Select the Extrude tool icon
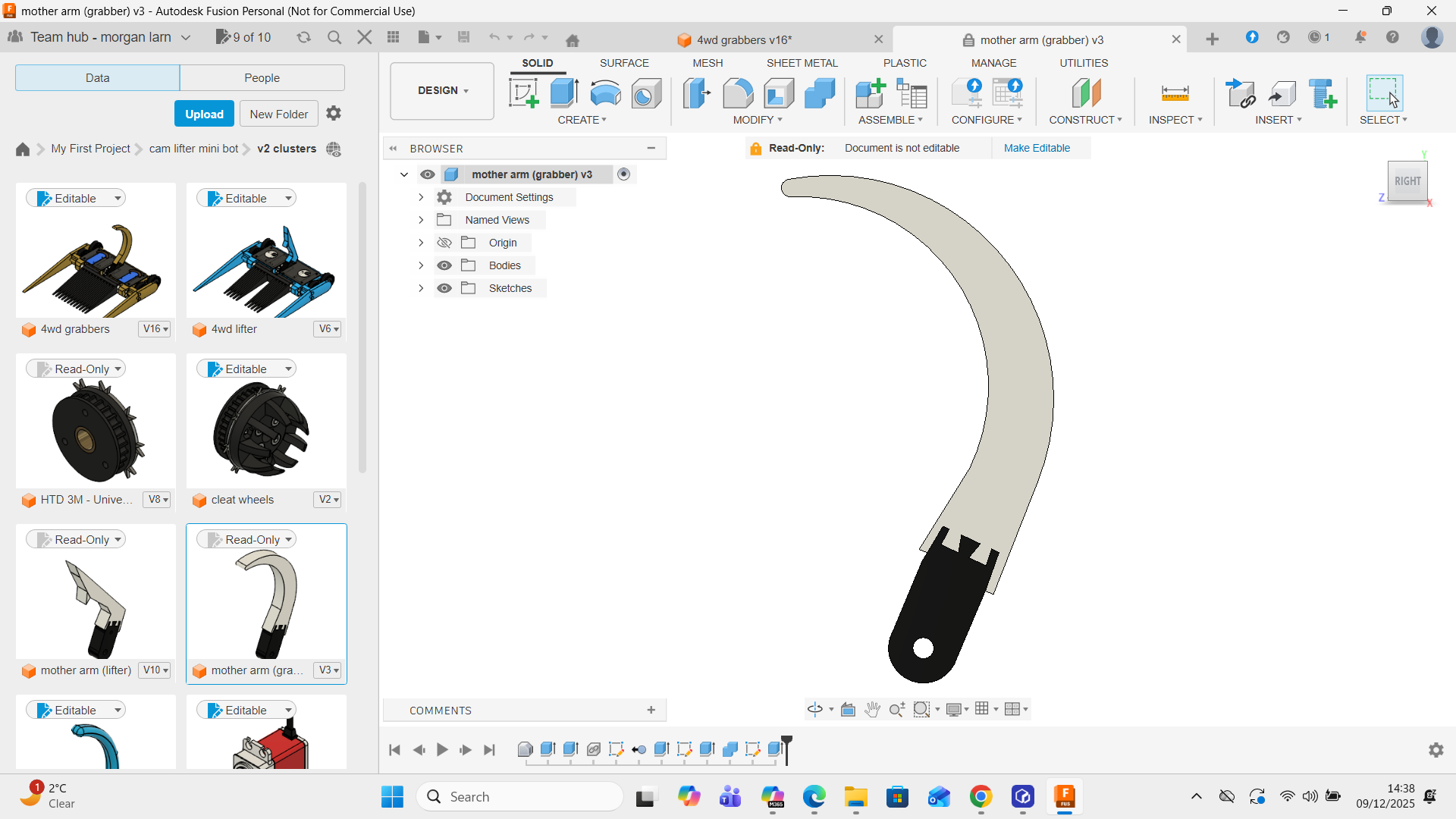The width and height of the screenshot is (1456, 819). pyautogui.click(x=564, y=93)
